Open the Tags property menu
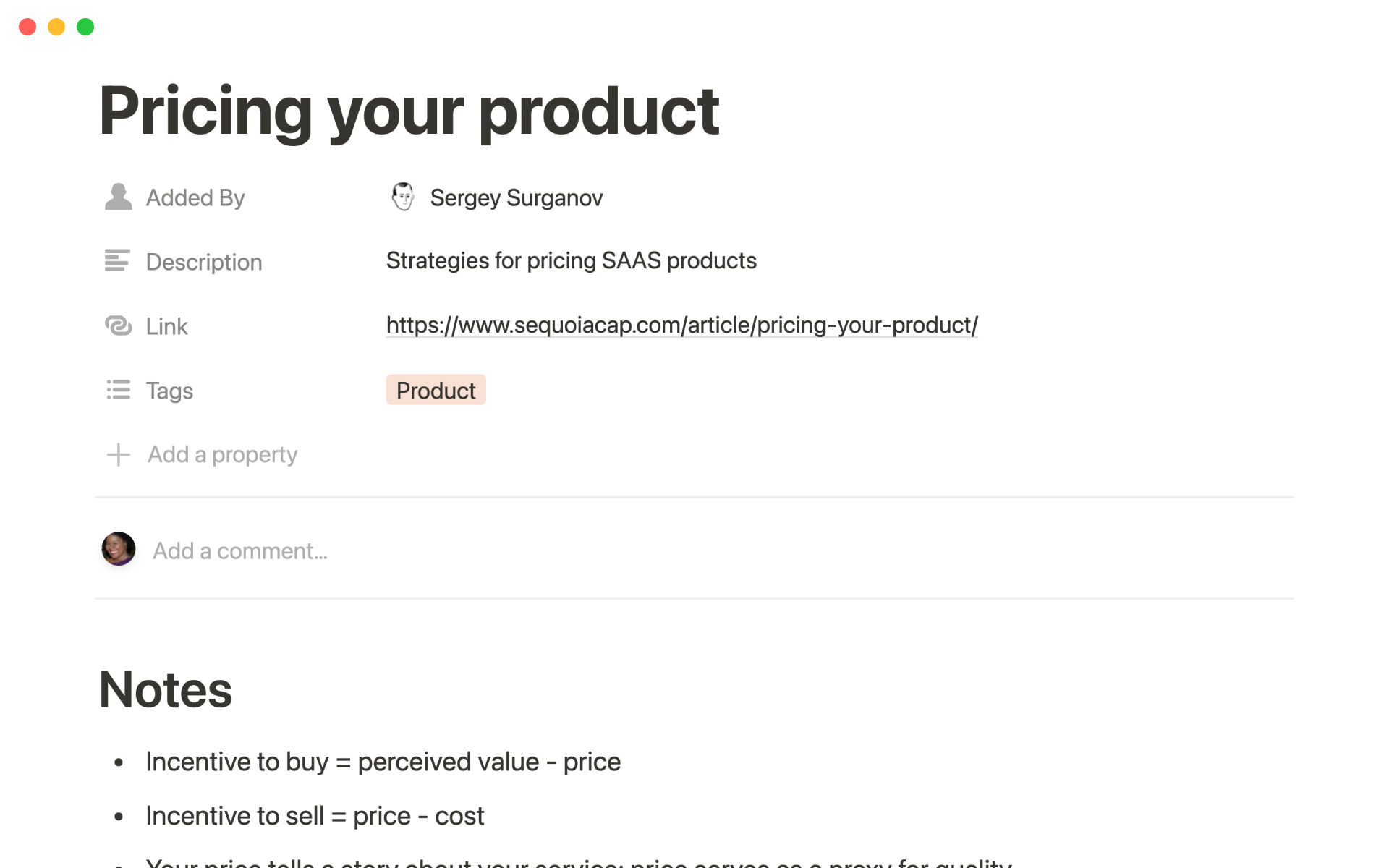The image size is (1389, 868). click(x=169, y=391)
